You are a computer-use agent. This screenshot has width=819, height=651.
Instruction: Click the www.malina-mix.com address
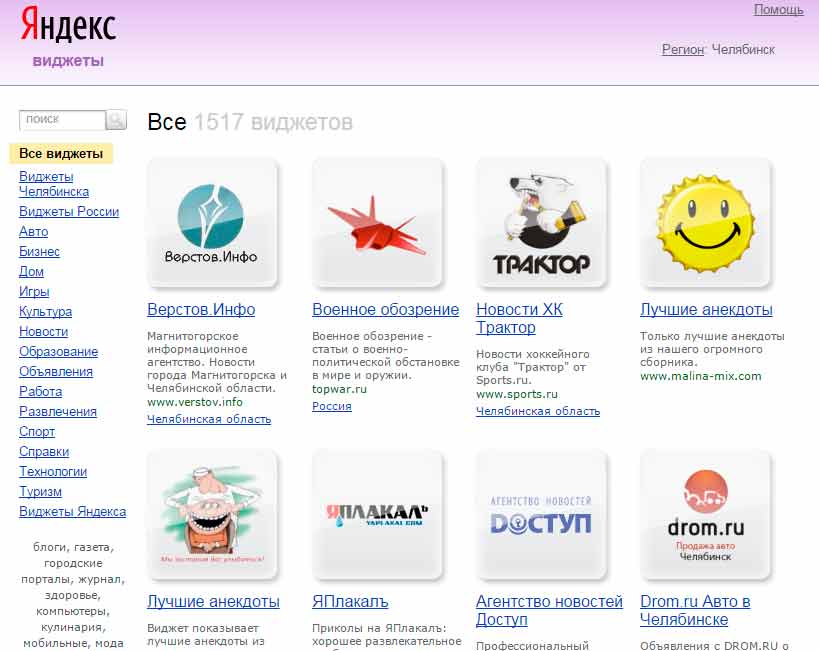(x=701, y=376)
